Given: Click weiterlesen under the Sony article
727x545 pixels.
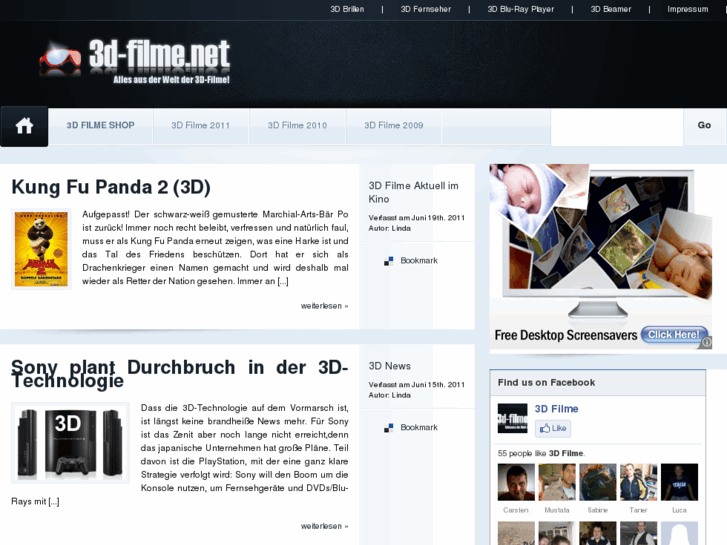Looking at the screenshot, I should pos(324,526).
